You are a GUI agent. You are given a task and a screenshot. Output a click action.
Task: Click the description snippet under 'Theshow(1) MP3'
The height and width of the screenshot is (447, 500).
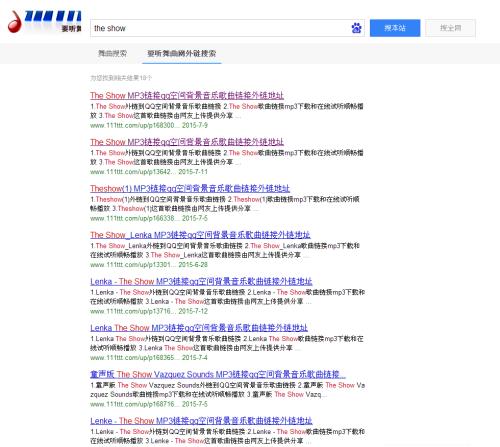[x=225, y=204]
